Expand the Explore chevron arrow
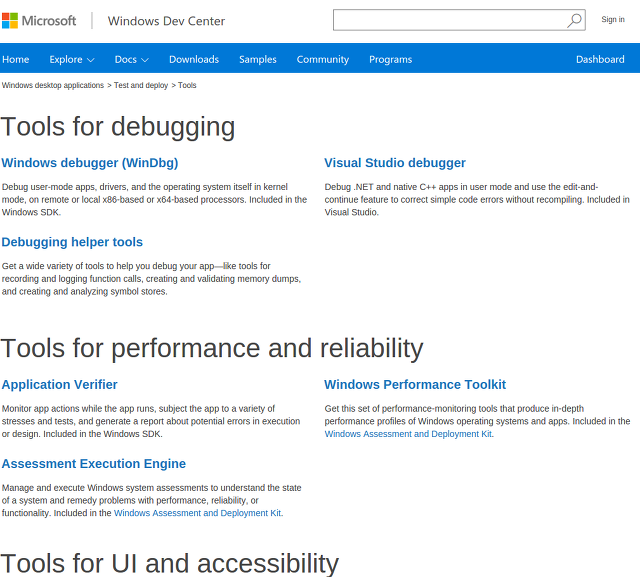 [x=91, y=60]
